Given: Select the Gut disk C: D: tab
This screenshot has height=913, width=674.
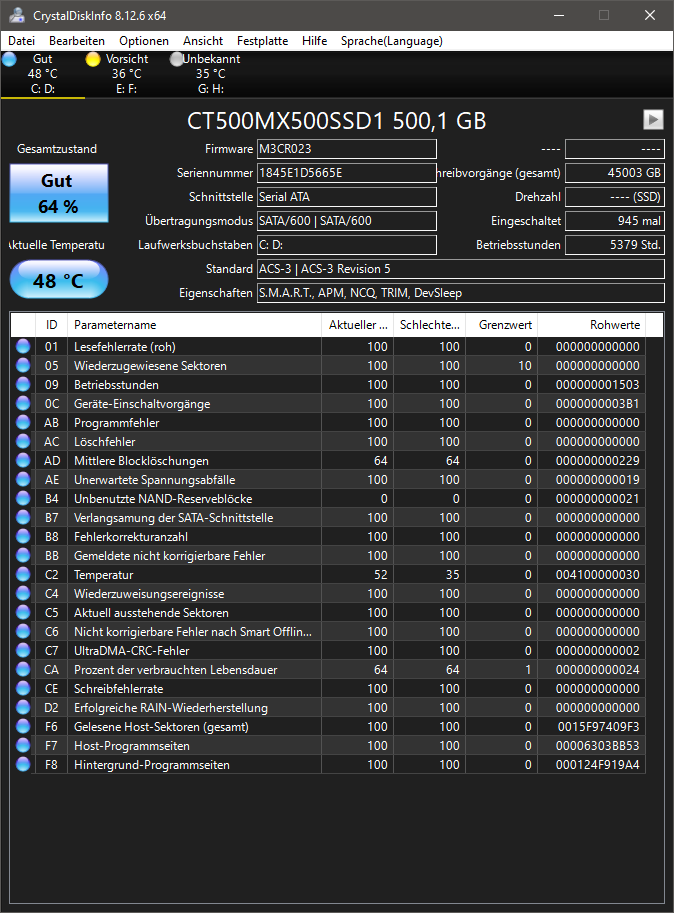Looking at the screenshot, I should pyautogui.click(x=42, y=74).
